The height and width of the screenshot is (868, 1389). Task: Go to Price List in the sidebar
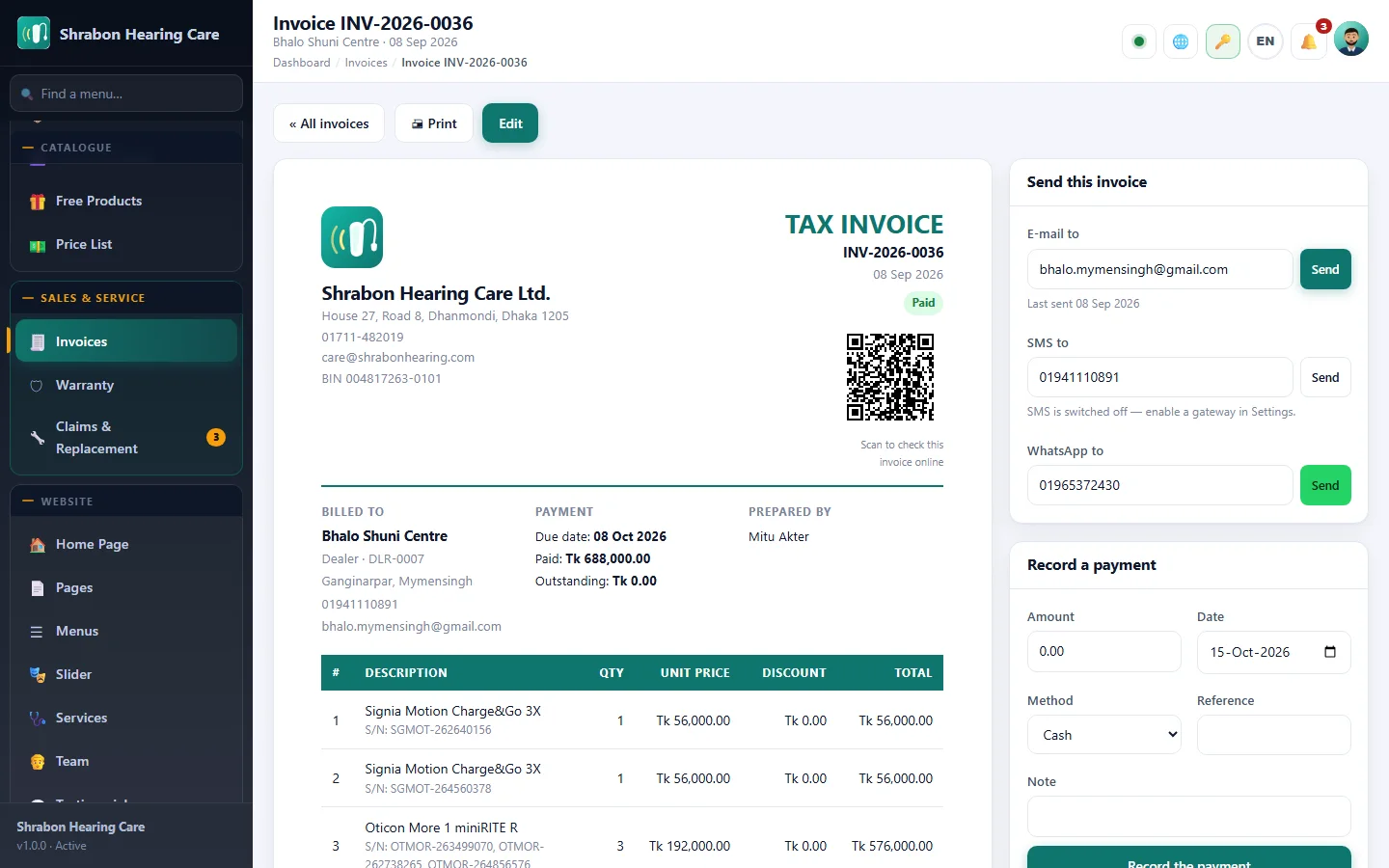pos(126,244)
